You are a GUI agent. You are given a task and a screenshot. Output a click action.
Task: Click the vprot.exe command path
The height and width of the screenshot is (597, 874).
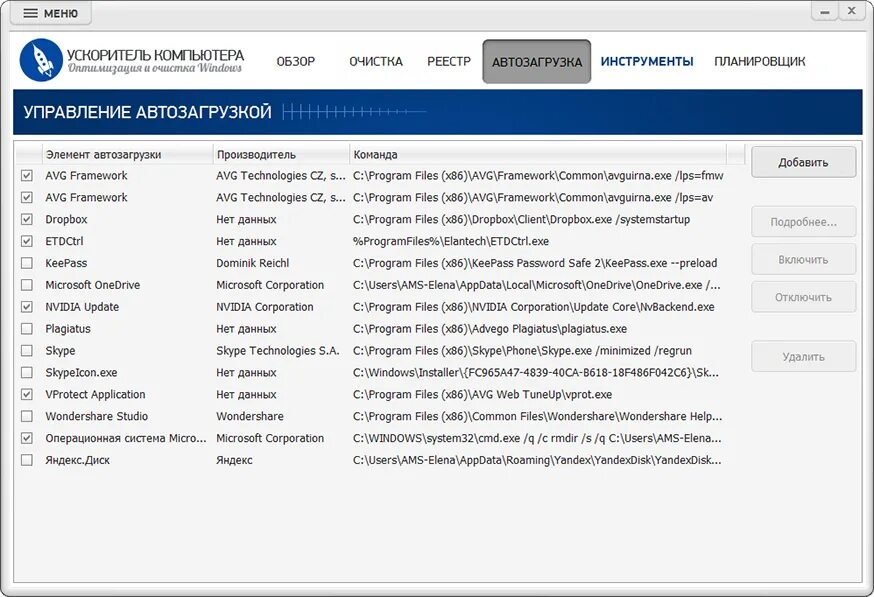pos(482,394)
